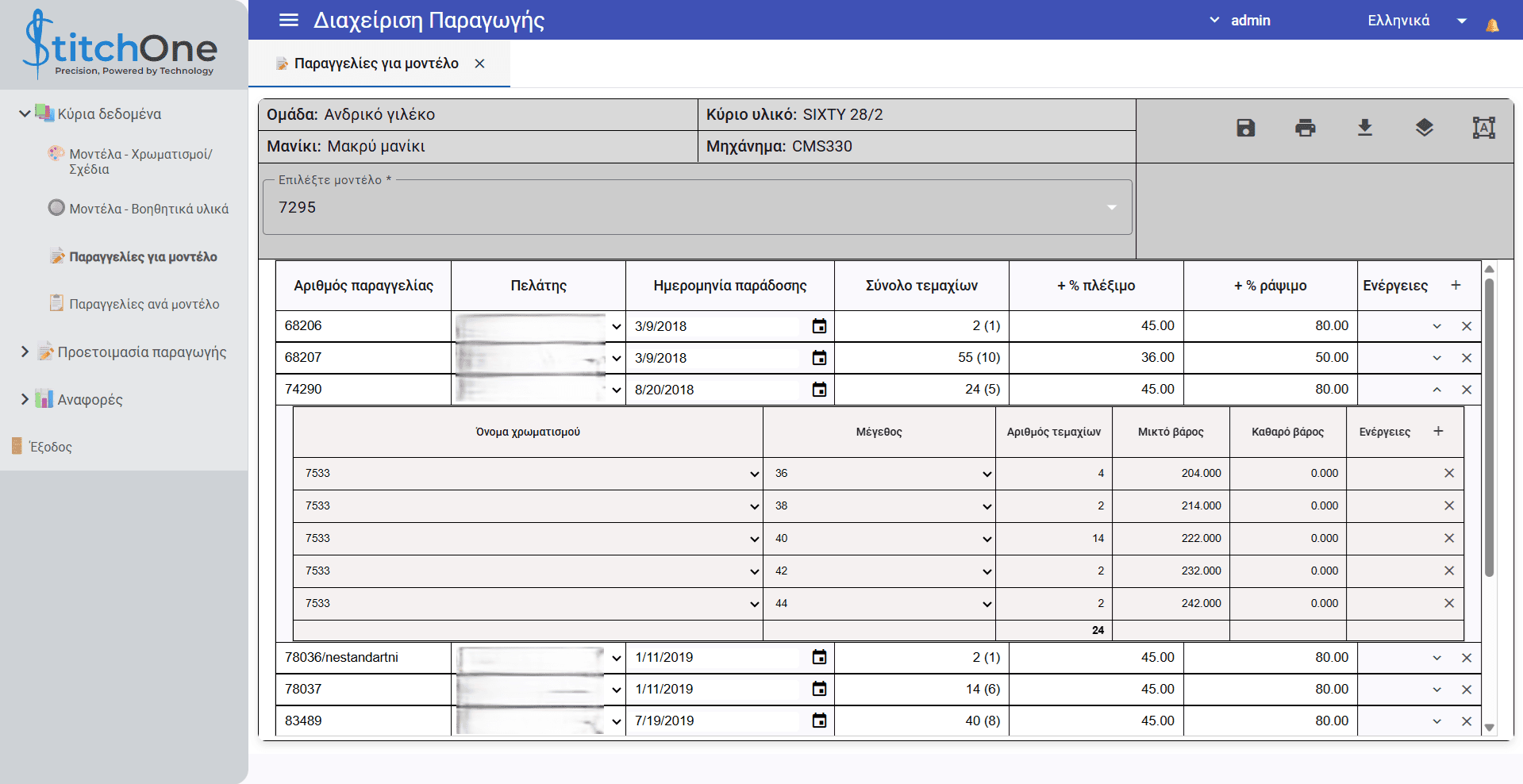Image resolution: width=1523 pixels, height=784 pixels.
Task: Click the delivery date field 8/20/2018
Action: 718,390
